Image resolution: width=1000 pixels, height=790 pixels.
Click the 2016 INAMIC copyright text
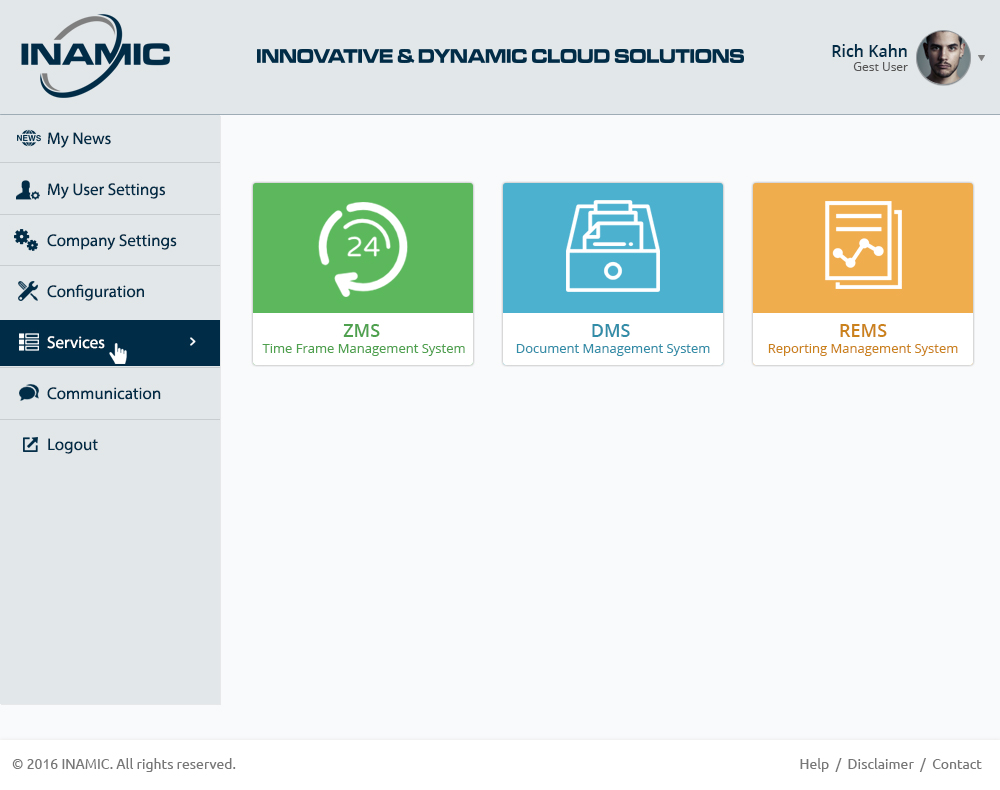(124, 764)
